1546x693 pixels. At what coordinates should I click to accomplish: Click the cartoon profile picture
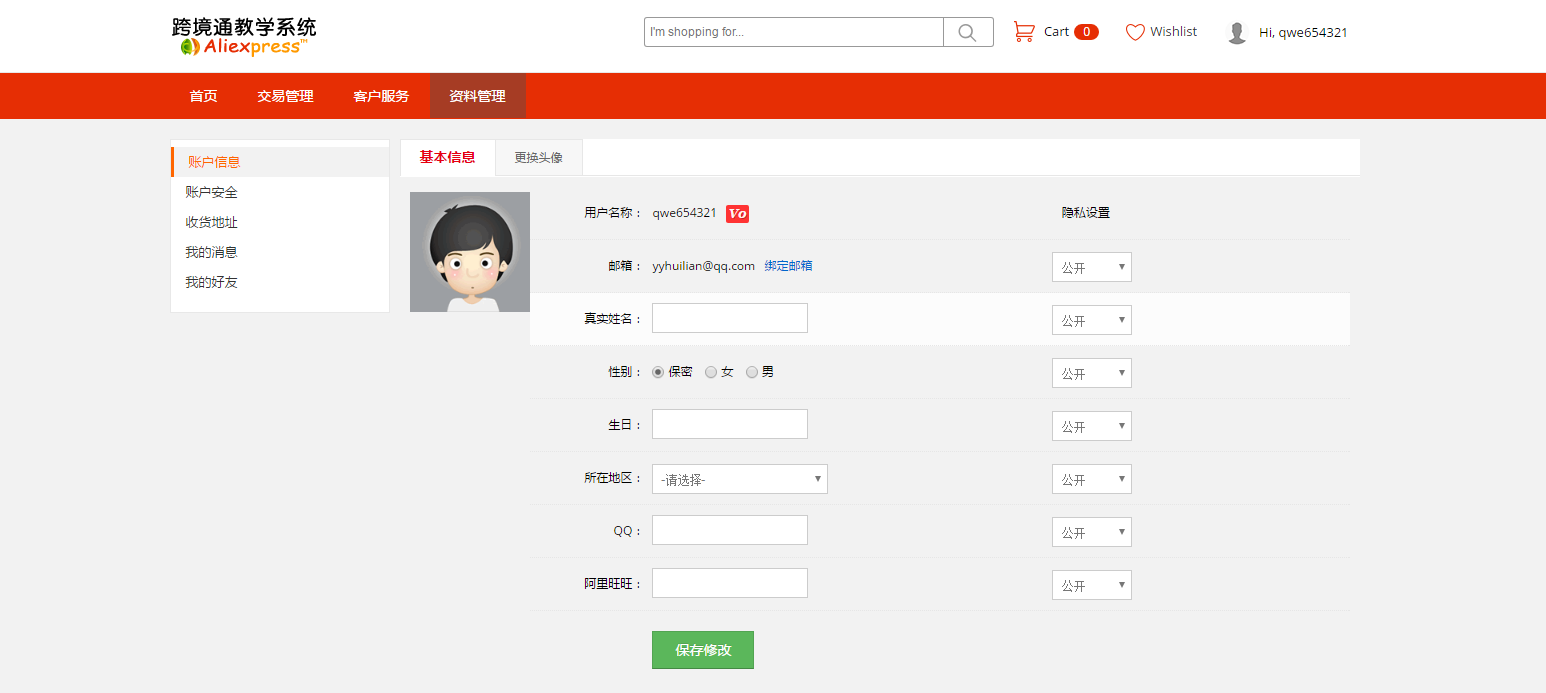coord(470,252)
